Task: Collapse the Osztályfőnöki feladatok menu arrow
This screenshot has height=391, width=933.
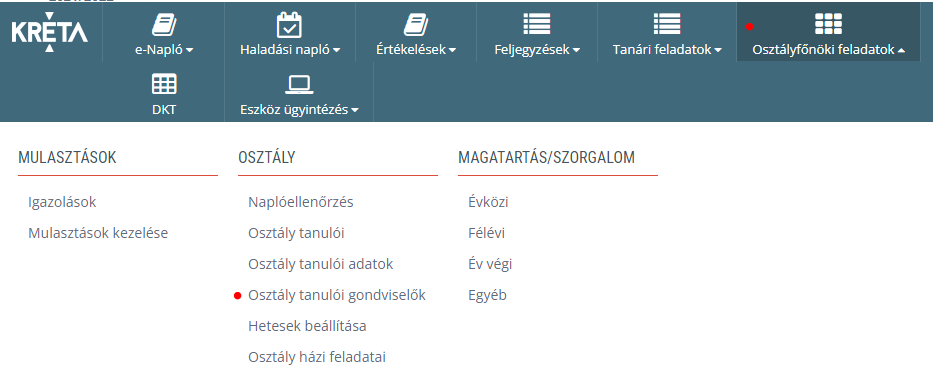Action: coord(901,51)
